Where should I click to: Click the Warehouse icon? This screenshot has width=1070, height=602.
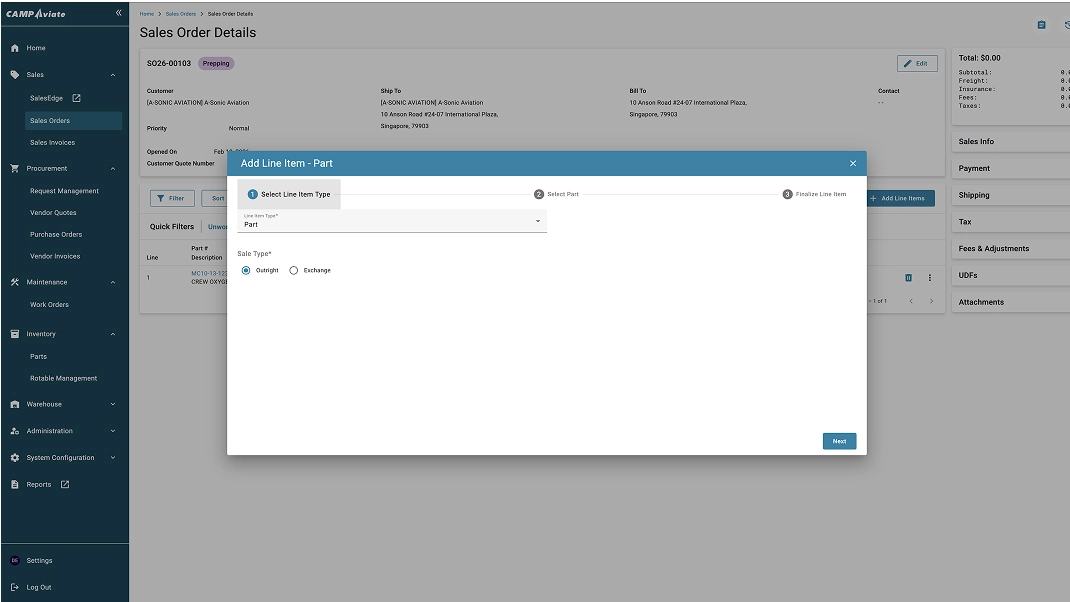15,404
